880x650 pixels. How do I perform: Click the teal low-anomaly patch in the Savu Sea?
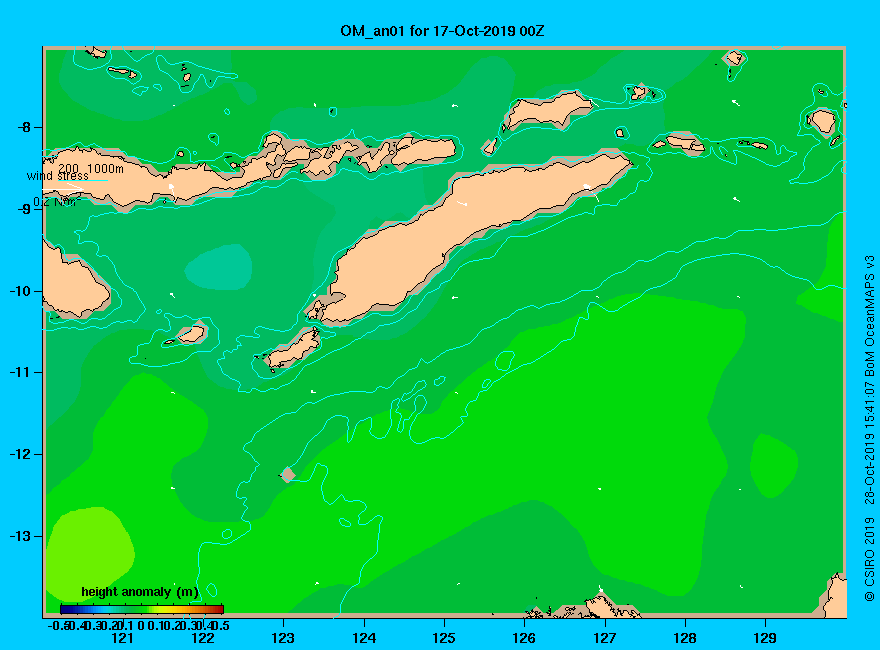[219, 267]
